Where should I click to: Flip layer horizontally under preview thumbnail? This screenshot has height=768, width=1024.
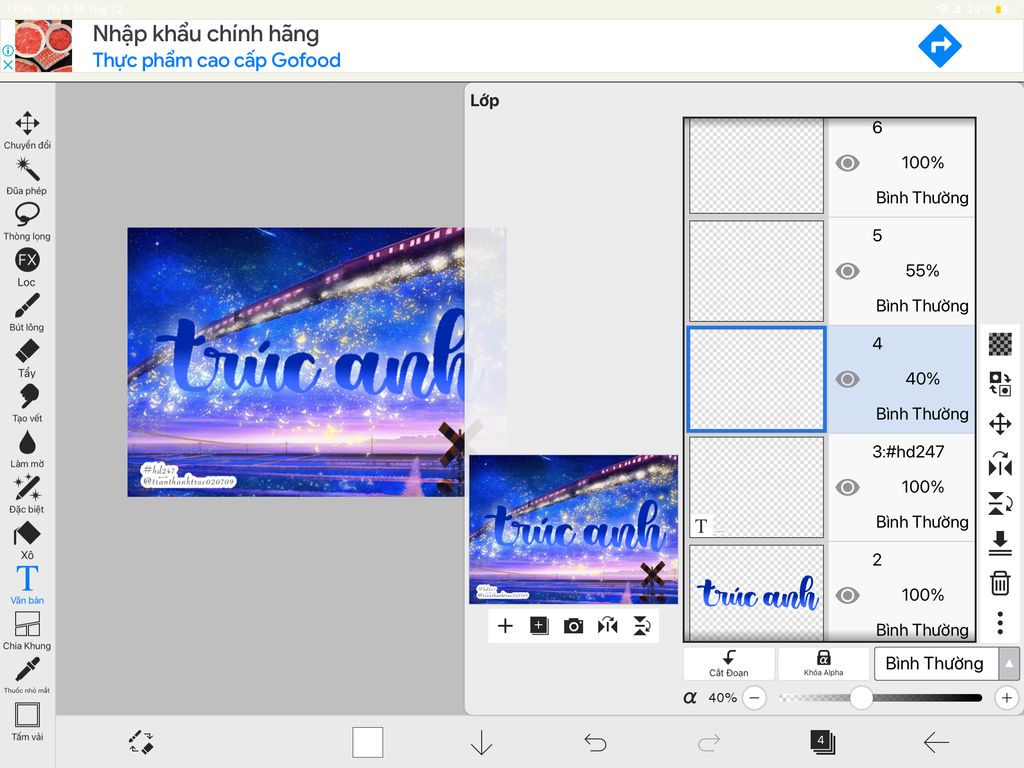tap(607, 626)
